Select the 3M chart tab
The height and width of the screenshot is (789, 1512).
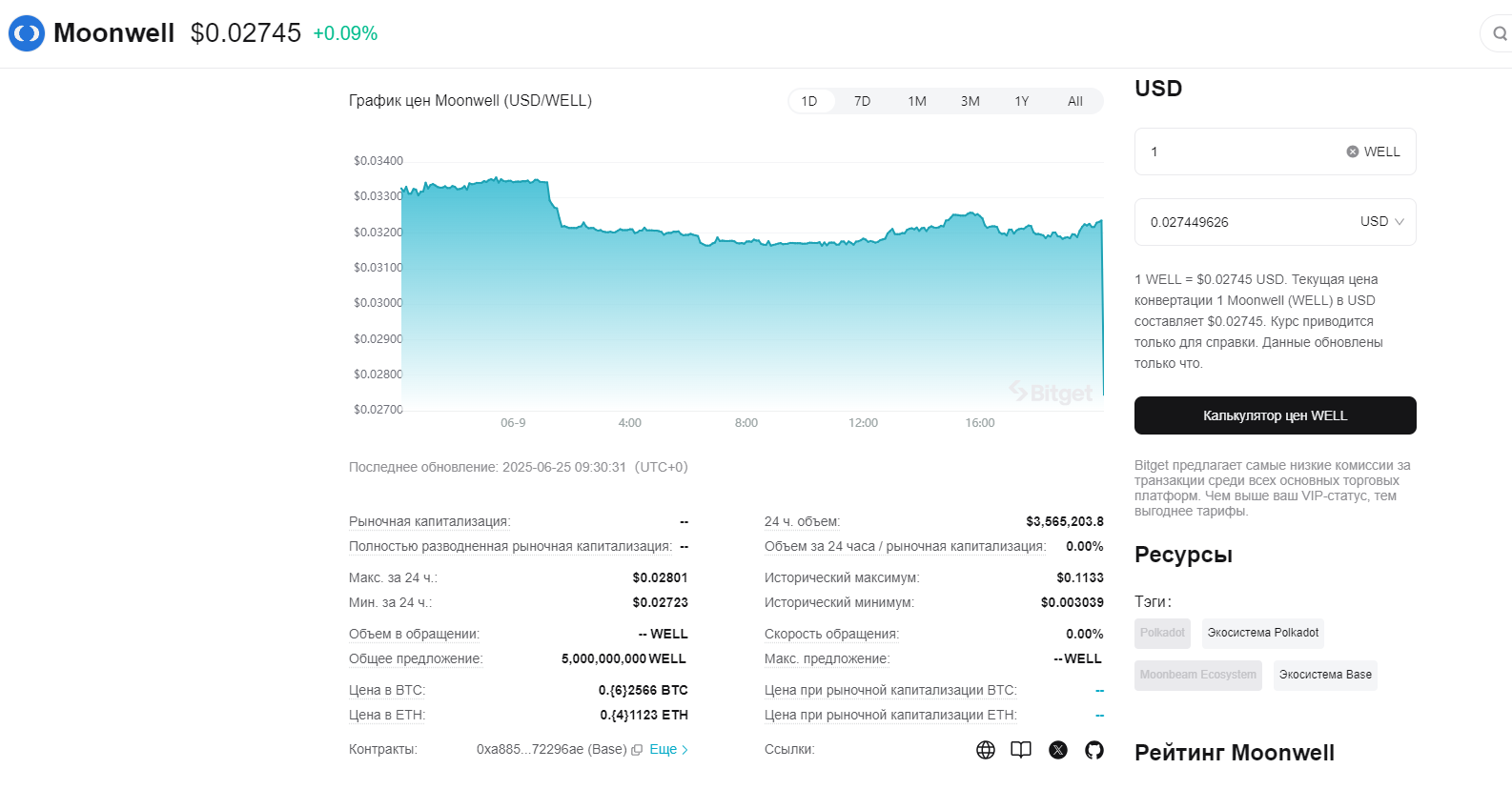pyautogui.click(x=970, y=101)
